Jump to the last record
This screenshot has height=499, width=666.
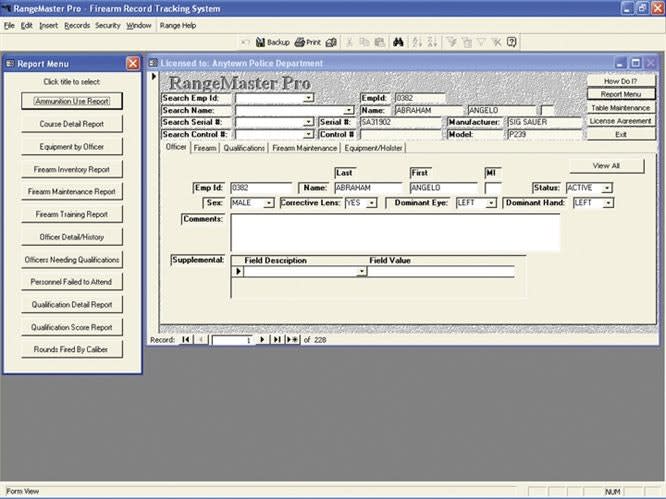[277, 340]
